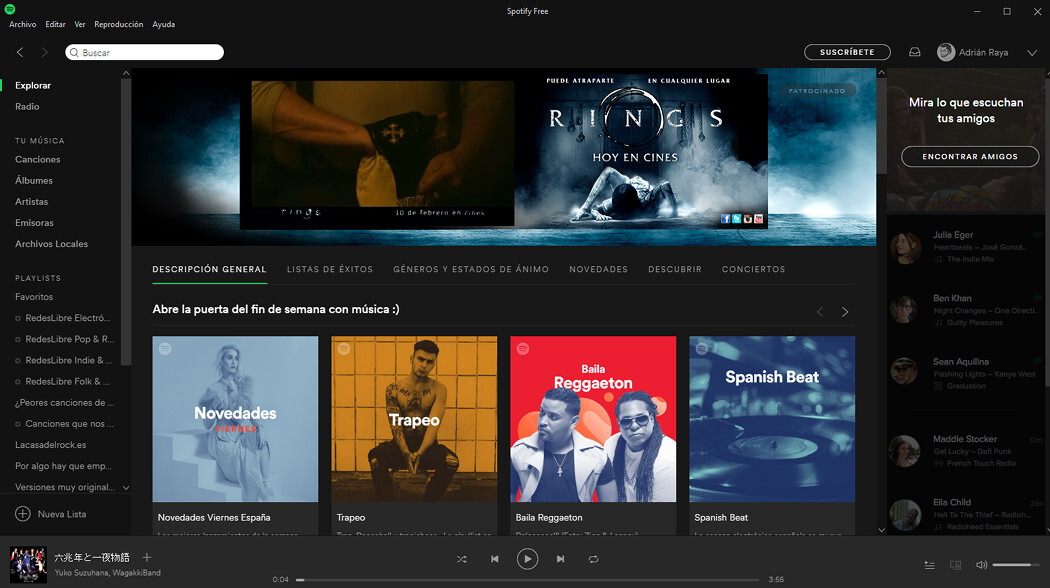Switch to the CONCIERTOS tab
The image size is (1050, 588).
click(753, 269)
